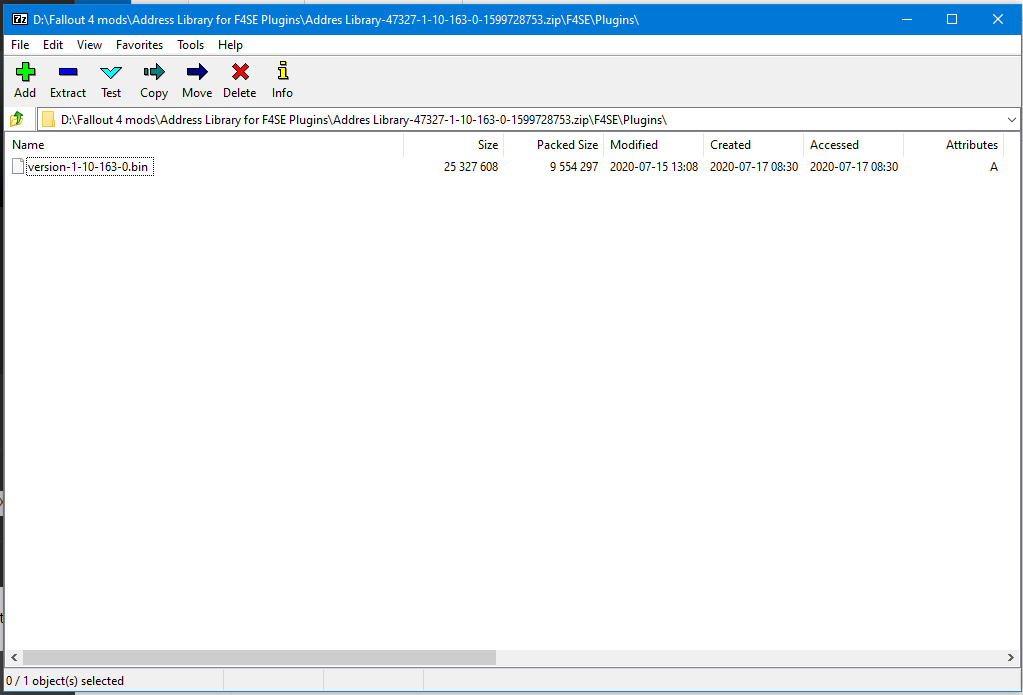Open the Tools menu

[x=190, y=45]
